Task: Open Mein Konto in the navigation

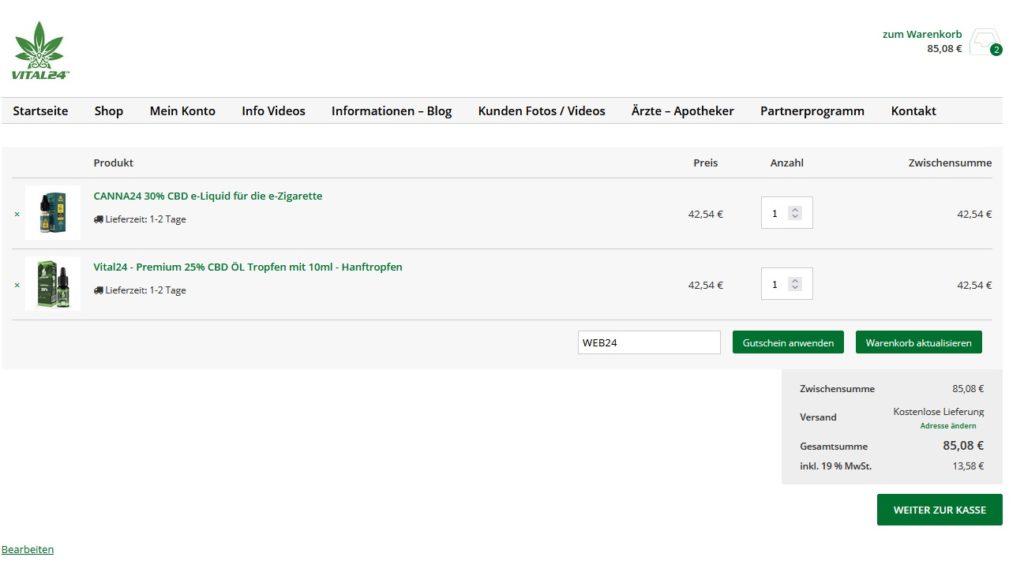Action: 182,111
